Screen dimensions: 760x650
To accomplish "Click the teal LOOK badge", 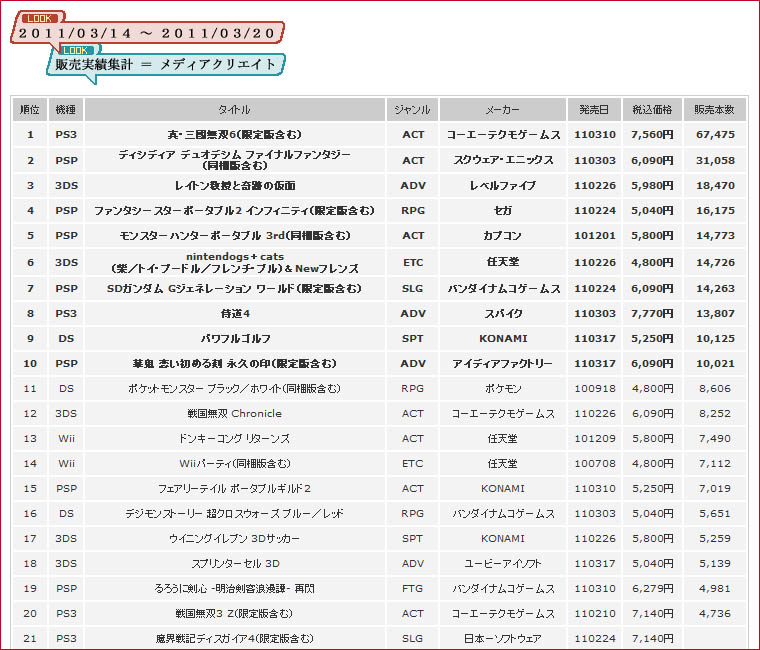I will point(75,50).
